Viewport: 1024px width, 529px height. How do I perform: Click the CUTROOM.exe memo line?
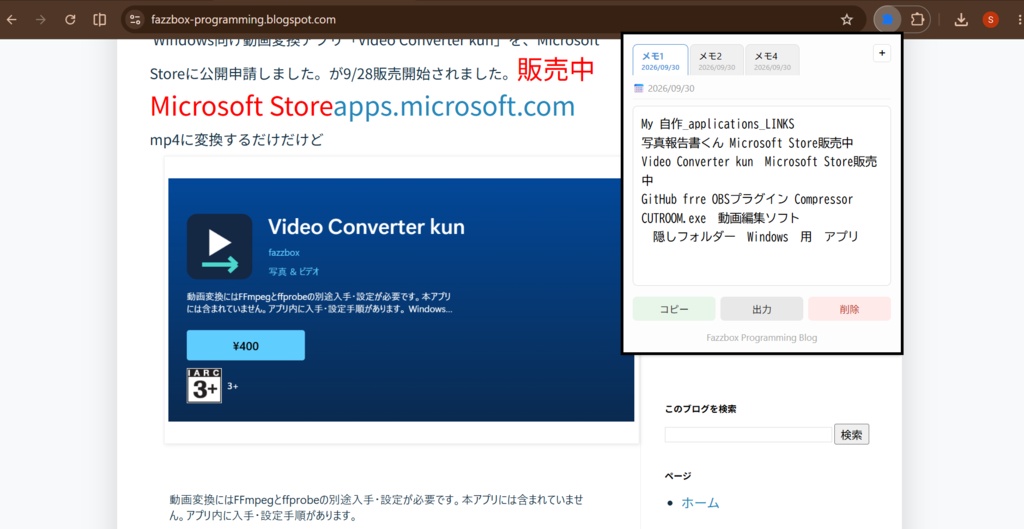click(720, 217)
